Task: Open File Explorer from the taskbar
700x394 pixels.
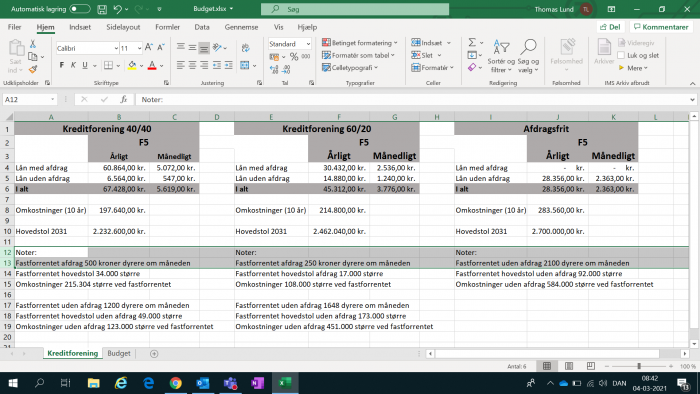Action: [93, 383]
